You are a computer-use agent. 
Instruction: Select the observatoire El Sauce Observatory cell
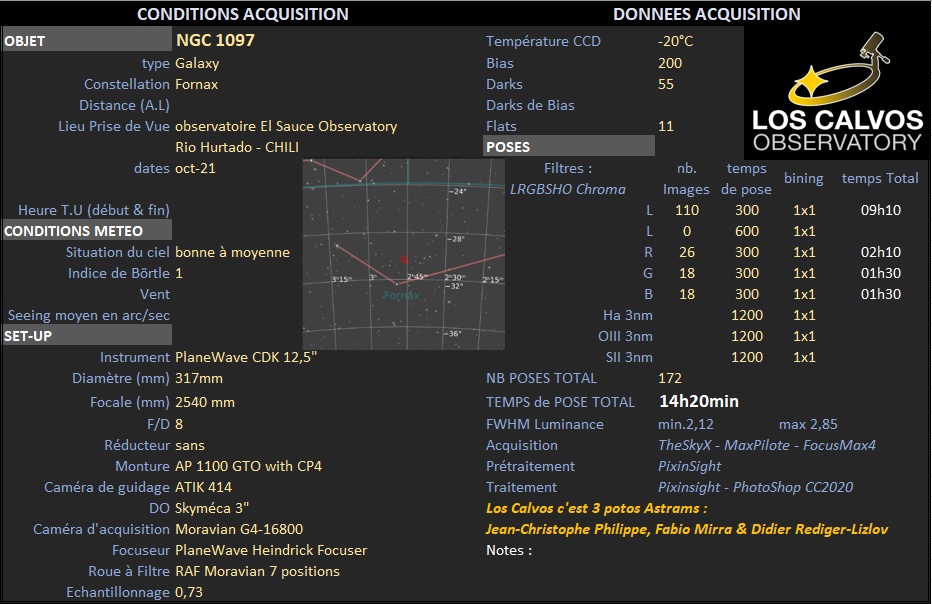pos(286,126)
